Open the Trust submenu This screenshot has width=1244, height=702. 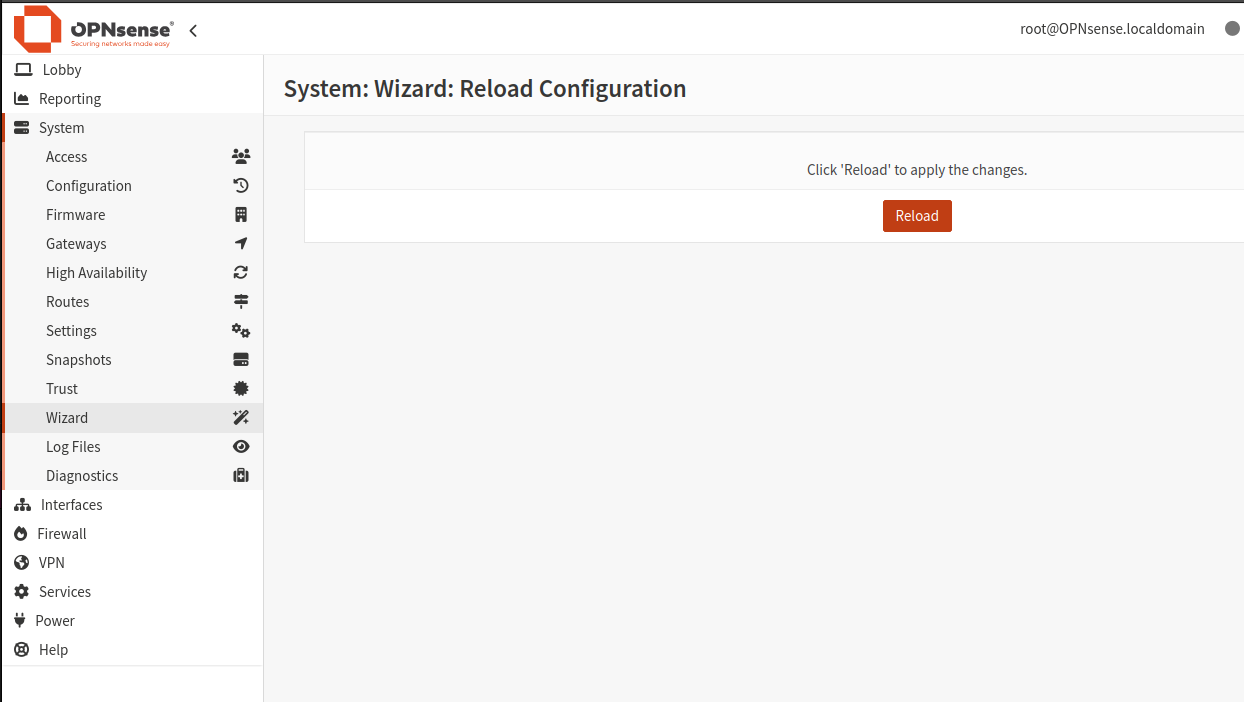[x=134, y=389]
